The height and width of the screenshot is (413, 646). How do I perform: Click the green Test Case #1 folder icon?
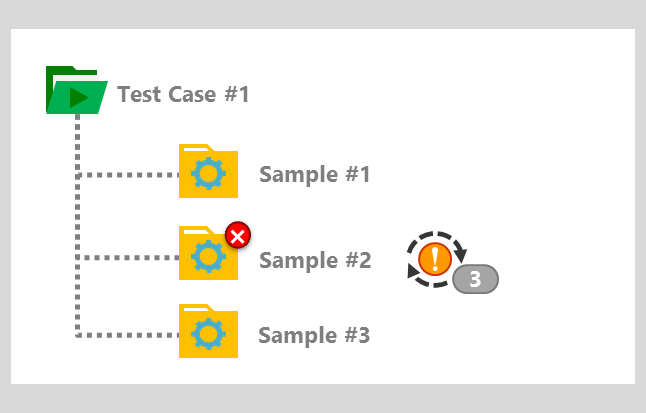tap(77, 90)
